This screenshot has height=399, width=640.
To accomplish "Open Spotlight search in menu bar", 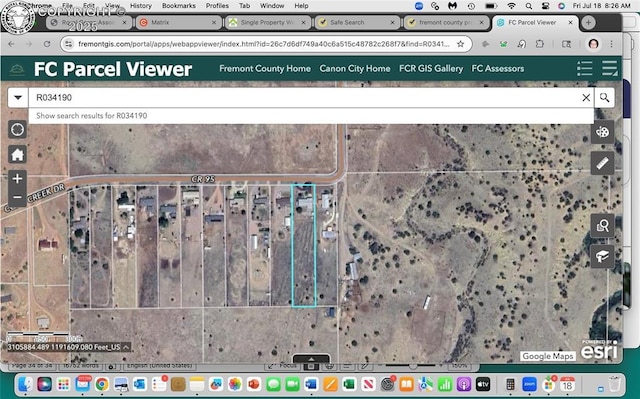I will [529, 6].
